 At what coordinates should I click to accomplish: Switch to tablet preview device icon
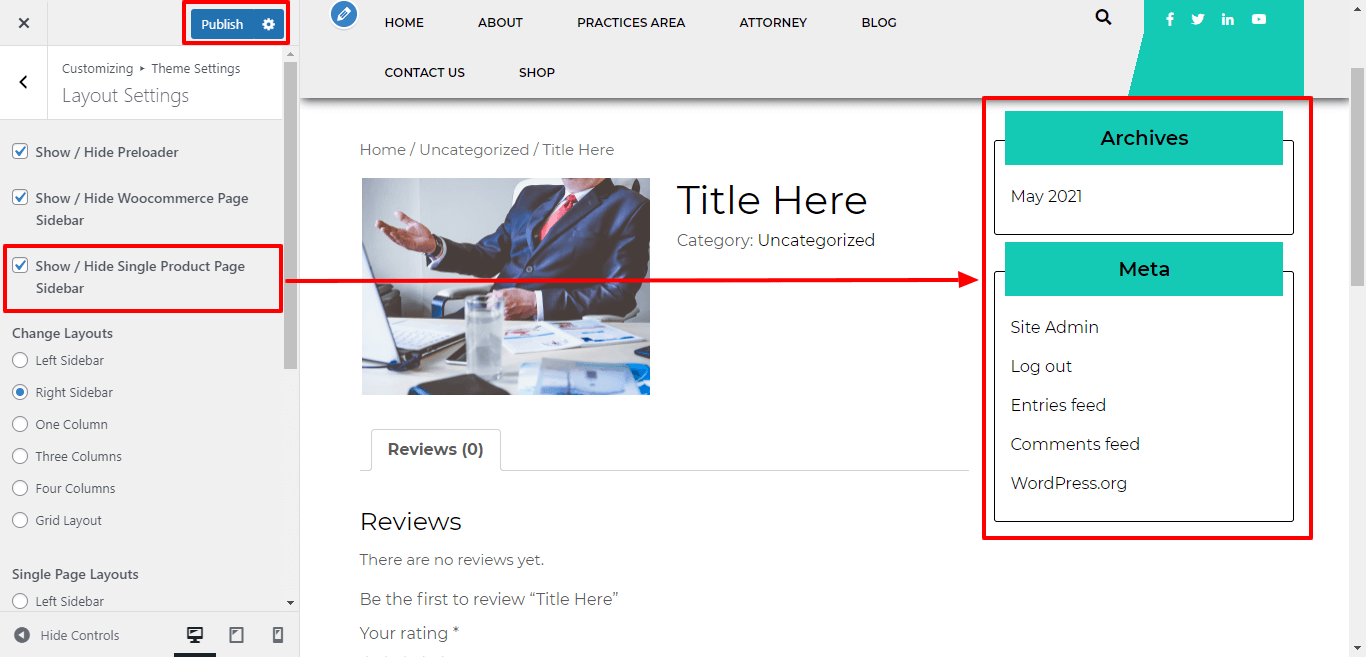click(236, 635)
